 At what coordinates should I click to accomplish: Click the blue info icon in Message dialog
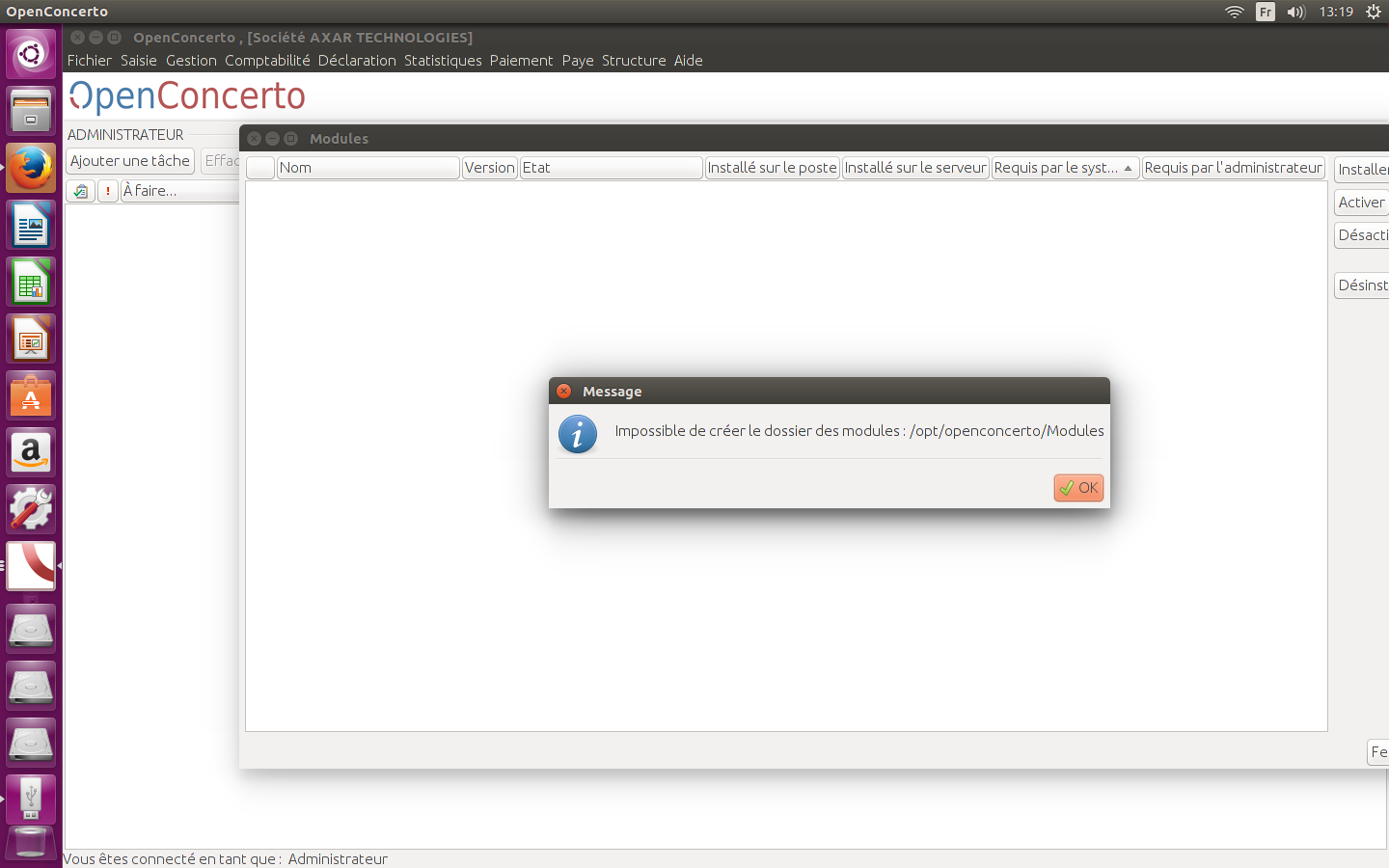tap(578, 435)
